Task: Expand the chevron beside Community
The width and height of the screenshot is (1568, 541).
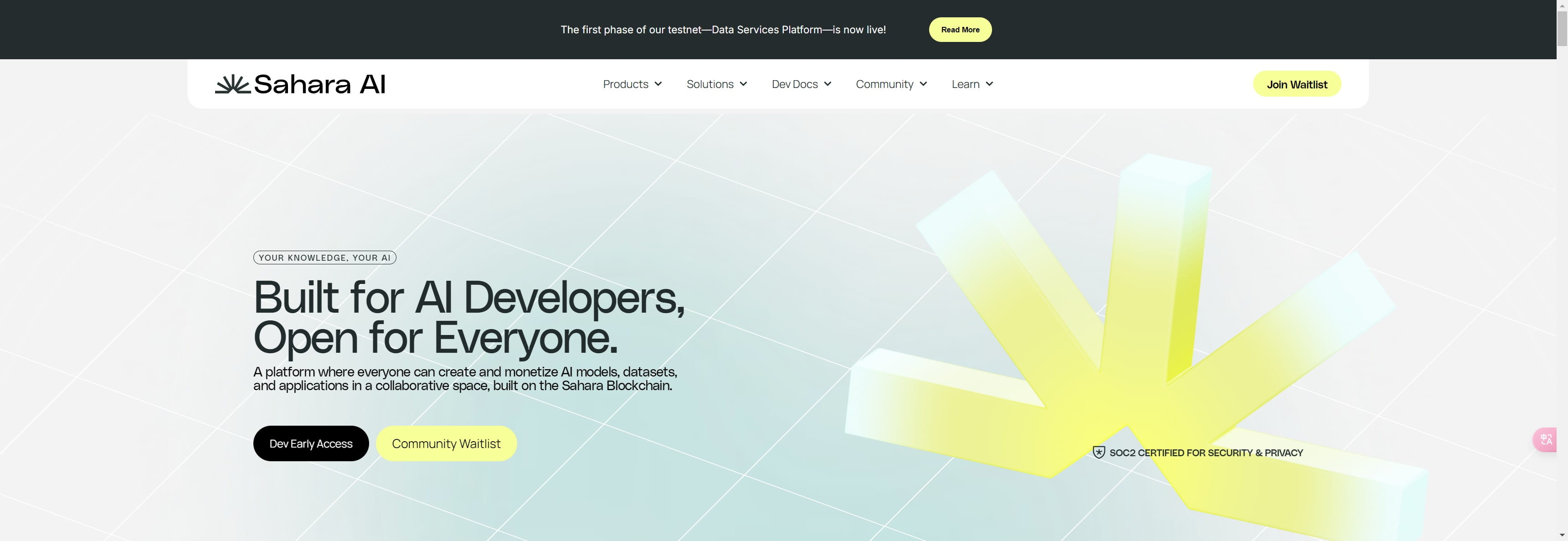Action: click(923, 84)
